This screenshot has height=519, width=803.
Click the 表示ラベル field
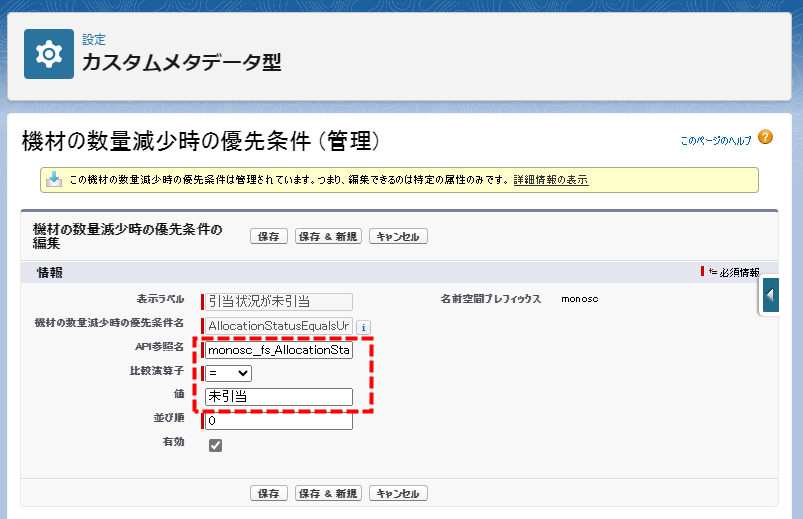279,301
